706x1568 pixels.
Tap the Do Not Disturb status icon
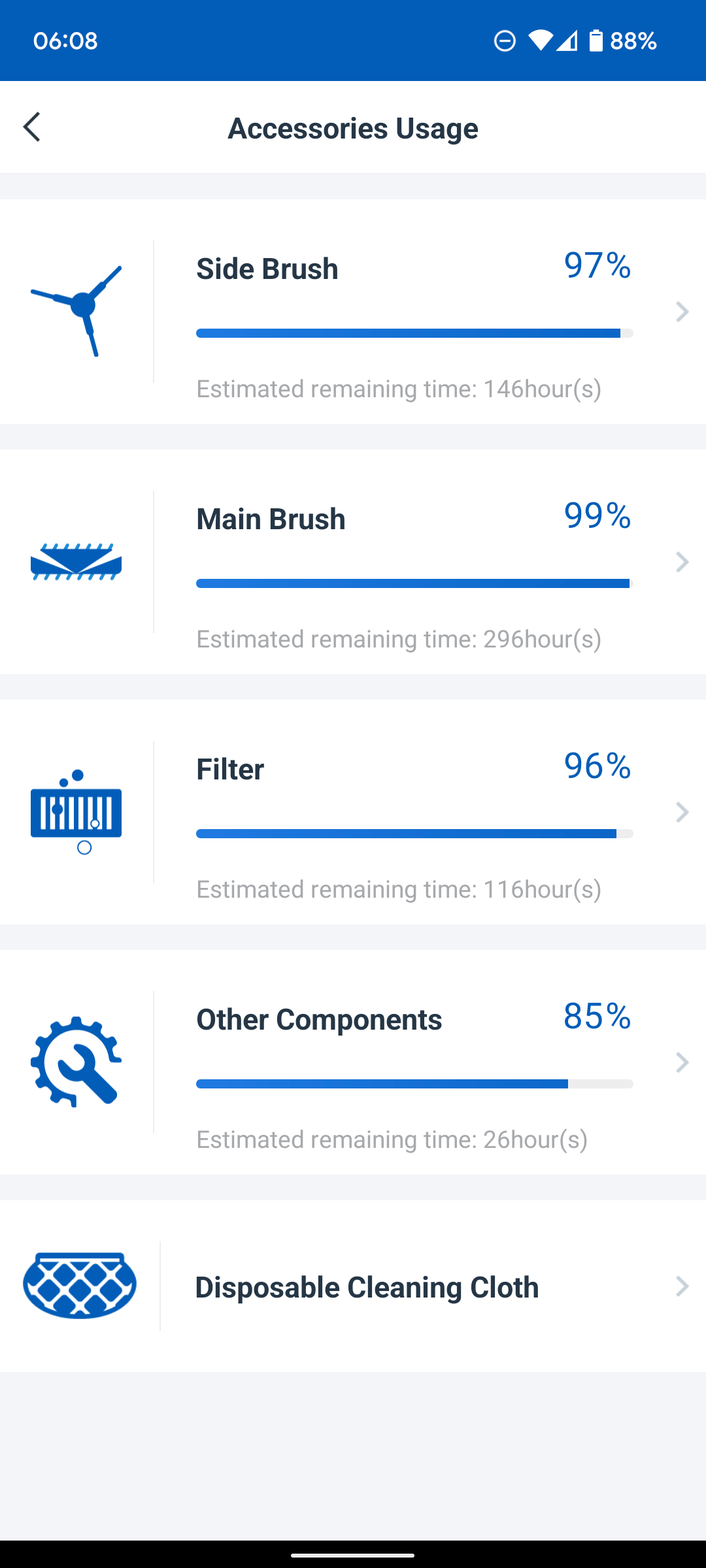tap(505, 41)
